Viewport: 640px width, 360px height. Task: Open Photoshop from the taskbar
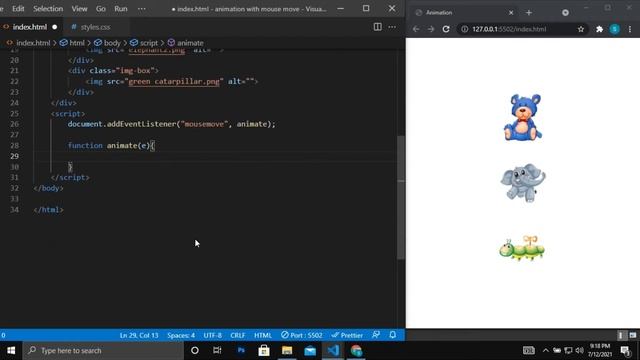[x=241, y=351]
